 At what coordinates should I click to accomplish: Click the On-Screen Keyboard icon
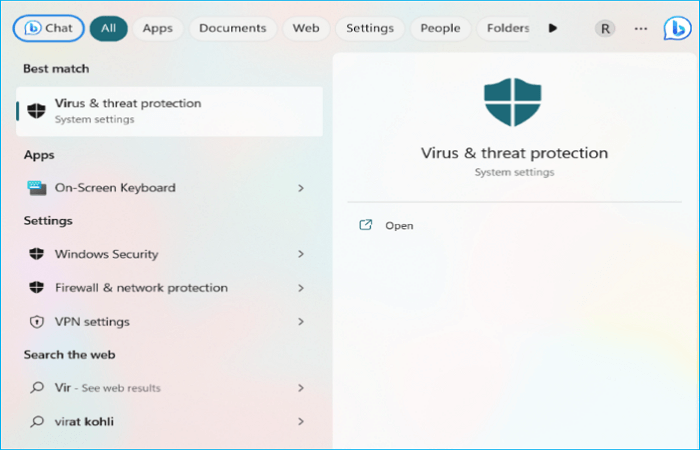point(37,188)
